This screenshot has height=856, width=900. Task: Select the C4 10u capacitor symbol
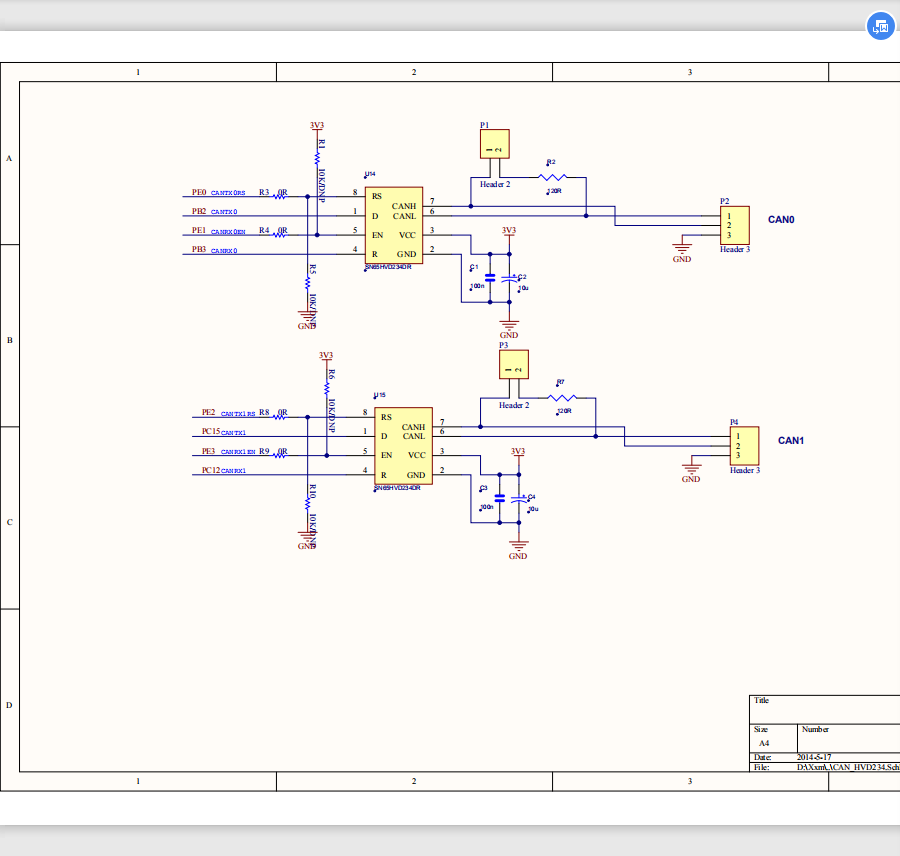pos(519,499)
